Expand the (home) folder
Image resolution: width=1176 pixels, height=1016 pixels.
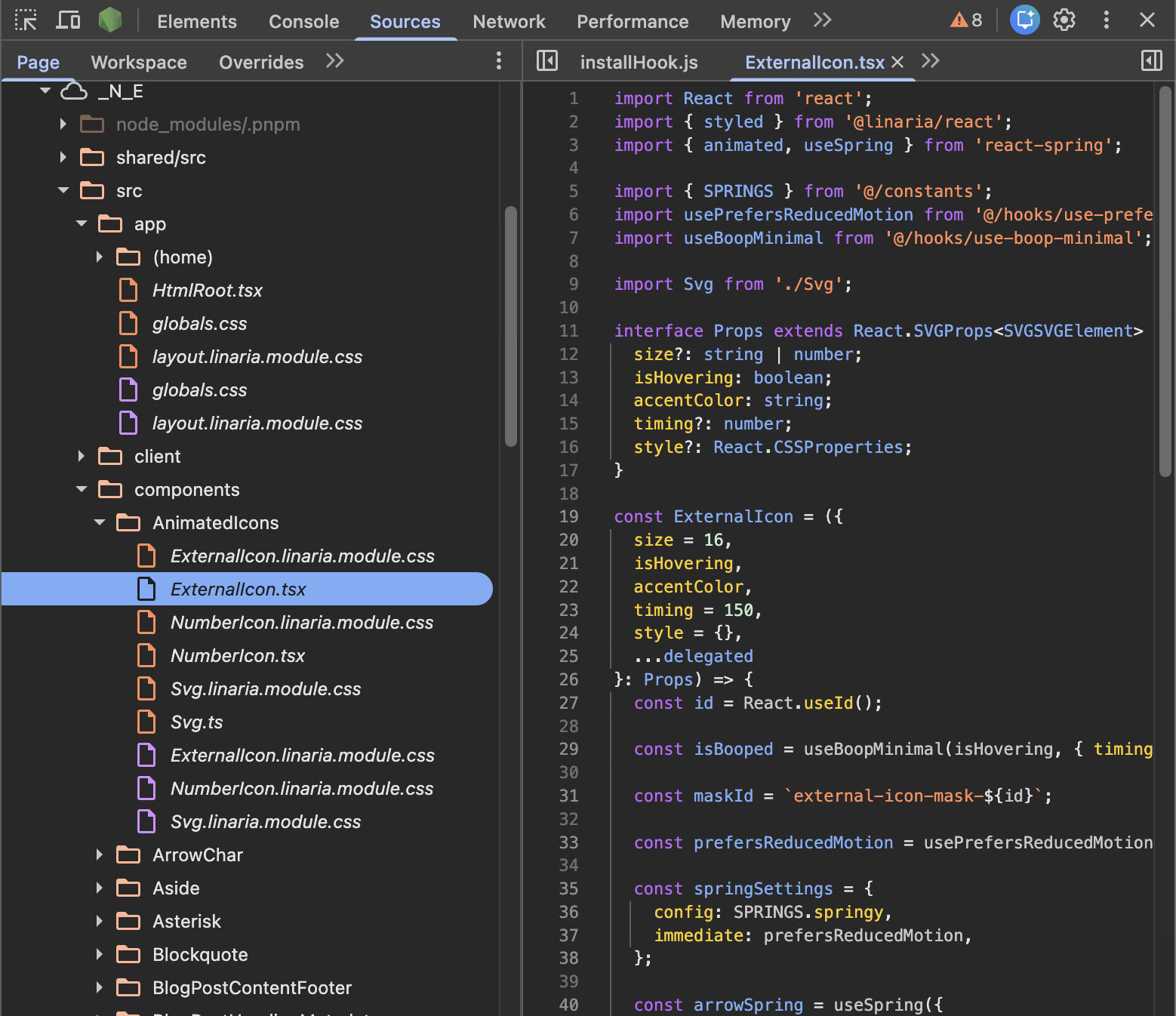[100, 257]
